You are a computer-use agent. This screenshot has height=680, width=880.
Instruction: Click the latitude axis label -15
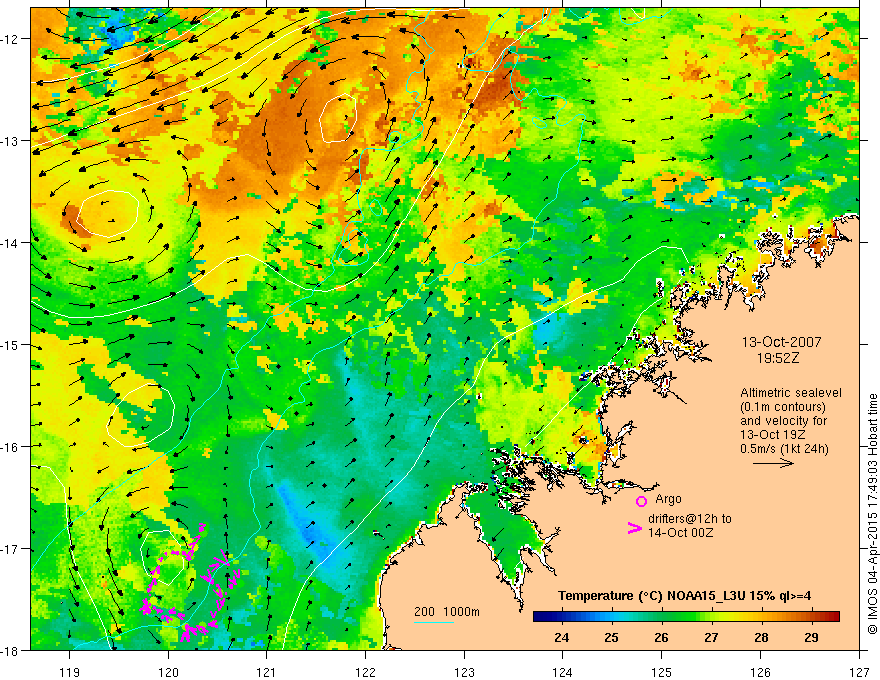10,344
